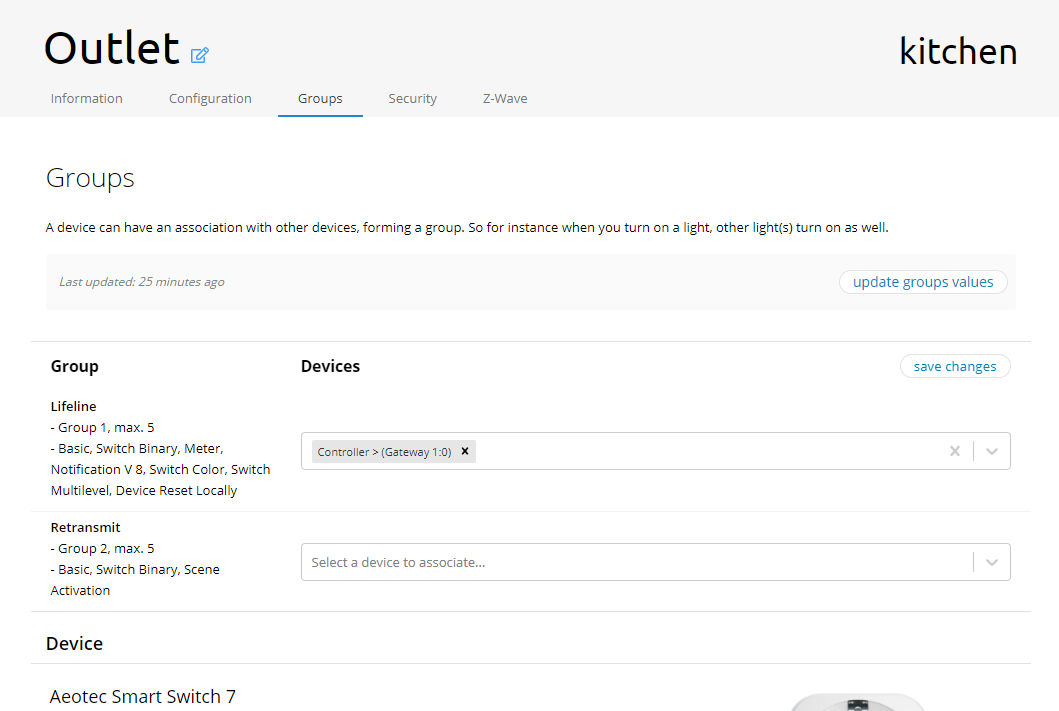Screen dimensions: 1059x711
Task: Click the edit pencil icon beside Outlet
Action: click(x=200, y=55)
